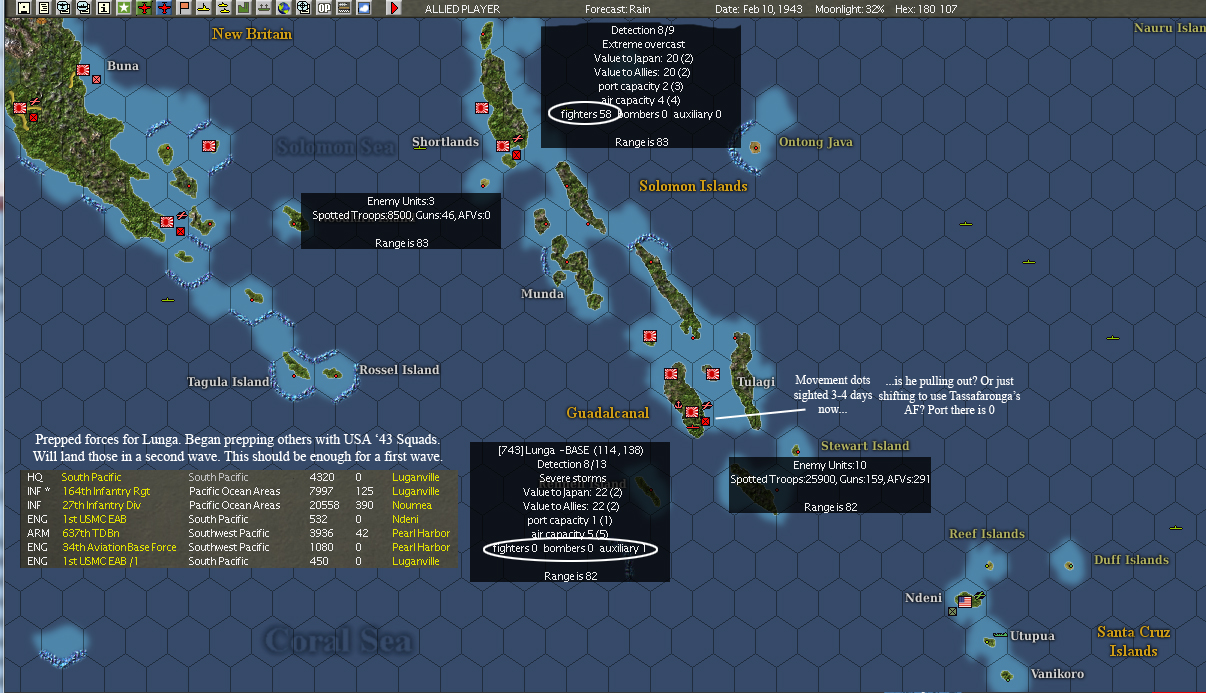Click the Earth globe toolbar icon

(x=283, y=8)
